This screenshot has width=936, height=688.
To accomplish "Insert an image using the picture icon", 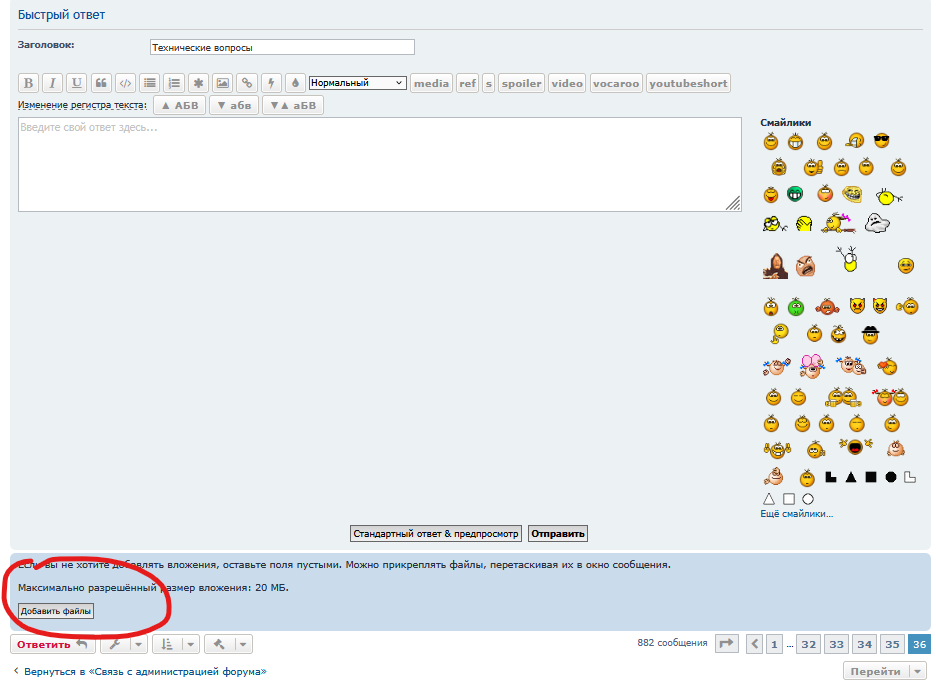I will [x=223, y=83].
